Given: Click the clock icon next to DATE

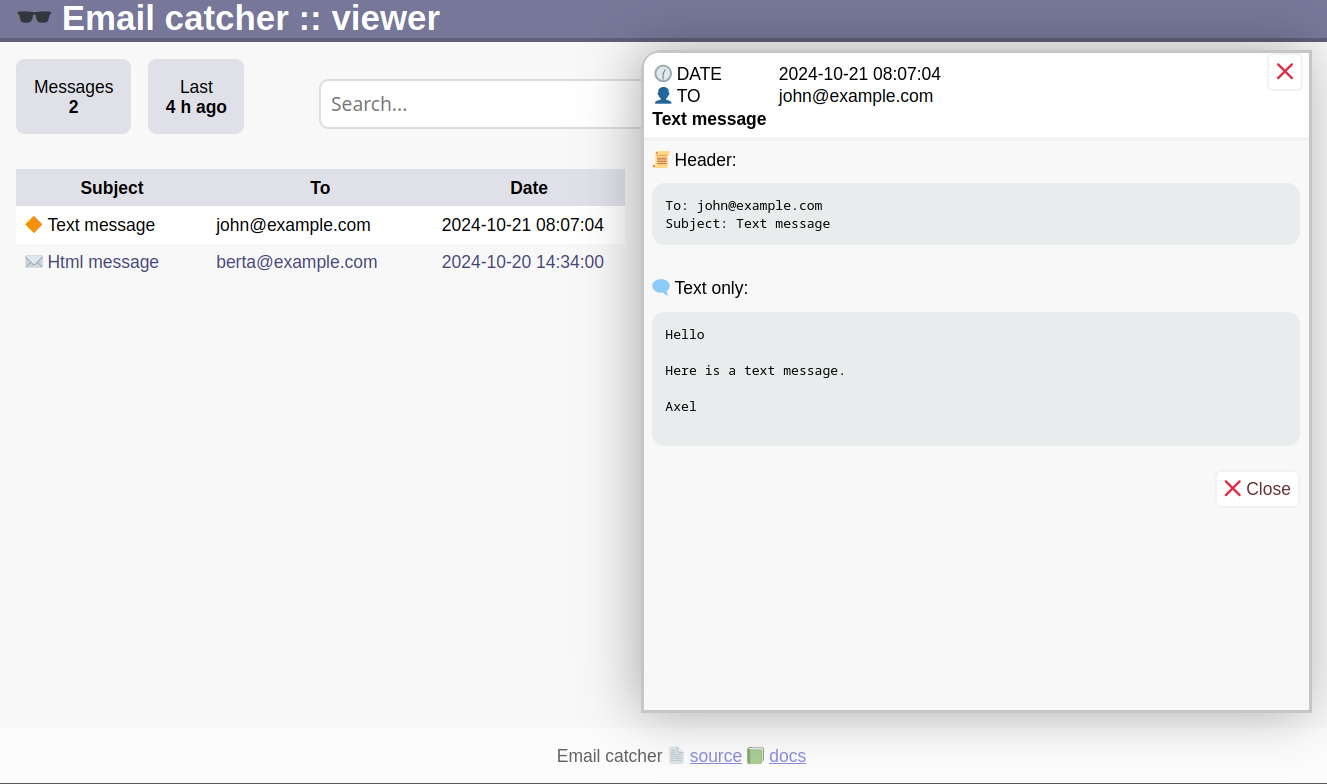Looking at the screenshot, I should (x=663, y=74).
